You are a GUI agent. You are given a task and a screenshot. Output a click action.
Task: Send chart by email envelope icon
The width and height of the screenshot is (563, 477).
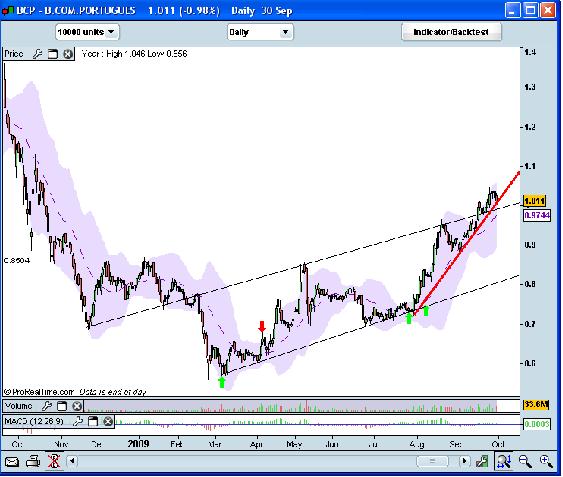pos(11,462)
